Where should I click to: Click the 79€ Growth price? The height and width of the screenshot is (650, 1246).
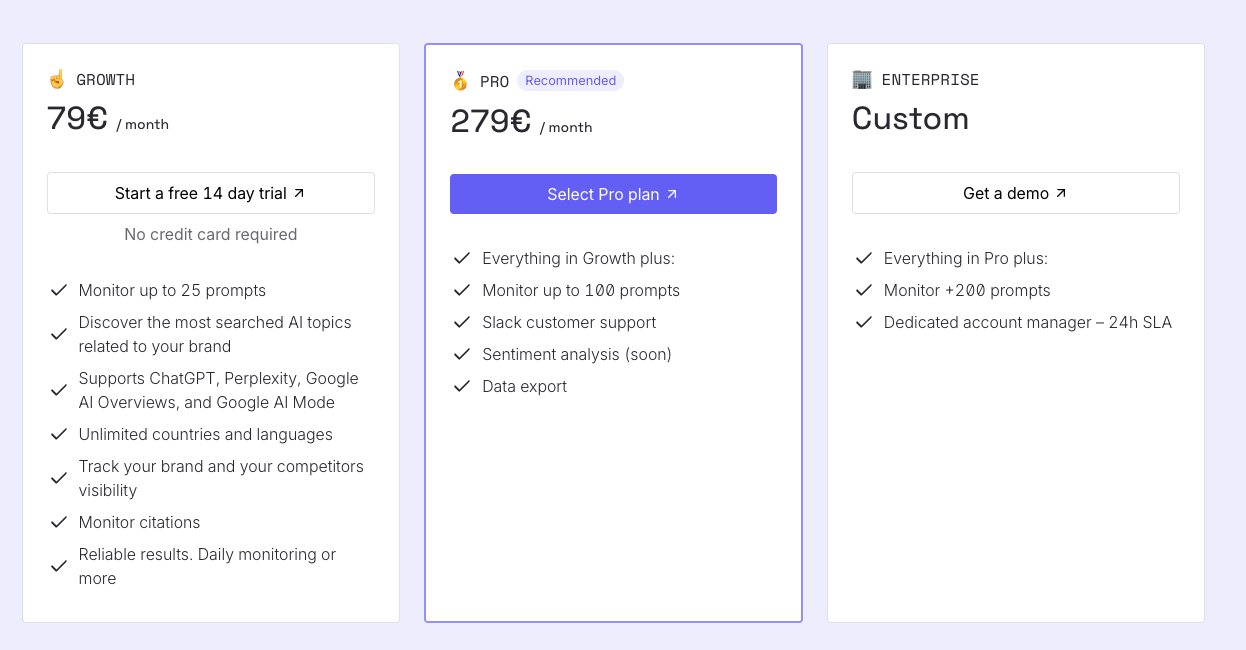pyautogui.click(x=77, y=119)
